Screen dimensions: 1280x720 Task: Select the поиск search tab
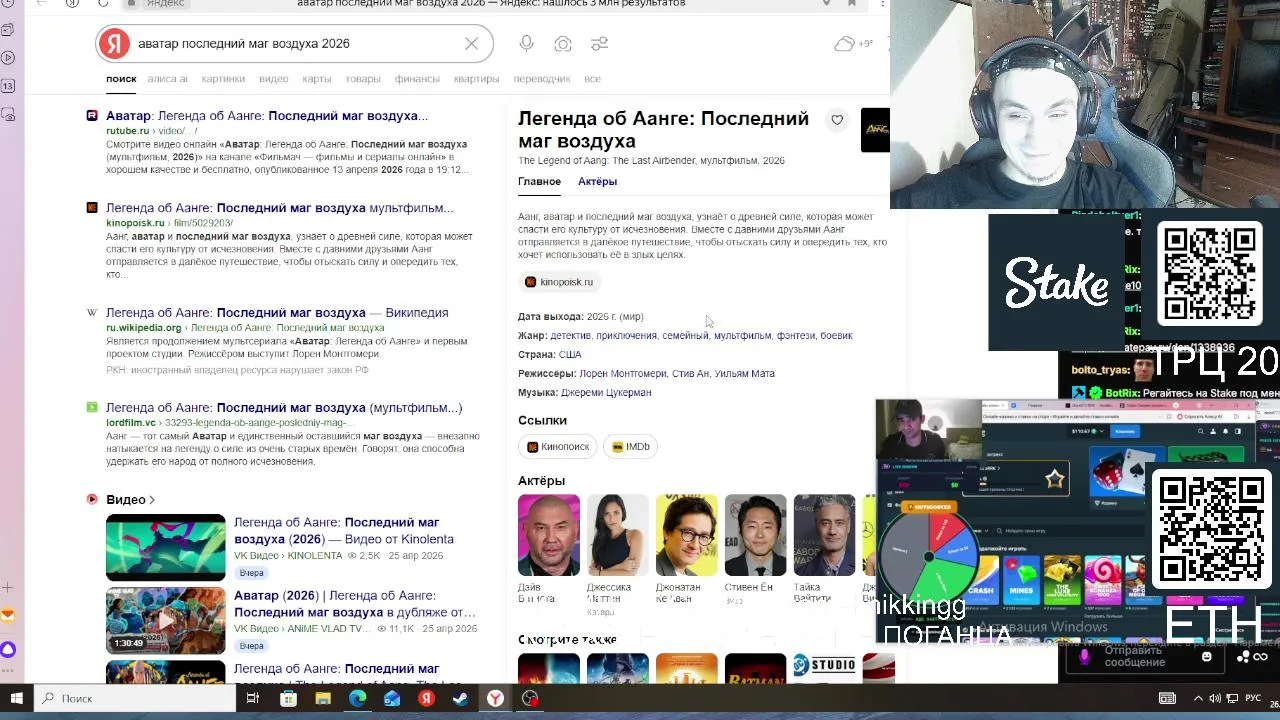[x=121, y=79]
